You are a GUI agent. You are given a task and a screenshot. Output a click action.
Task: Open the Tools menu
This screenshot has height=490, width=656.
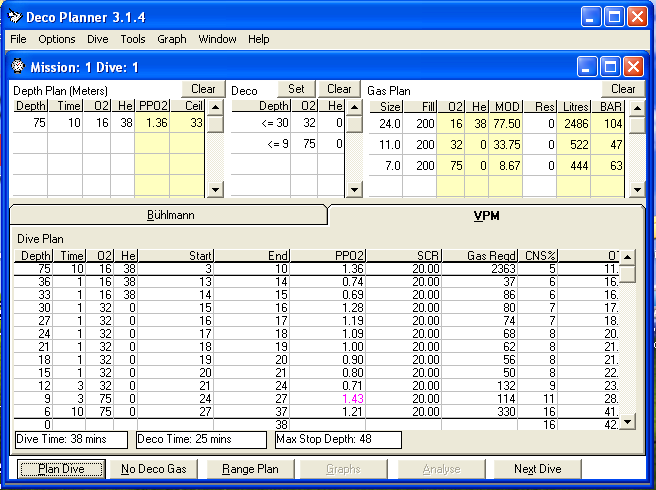click(x=133, y=39)
